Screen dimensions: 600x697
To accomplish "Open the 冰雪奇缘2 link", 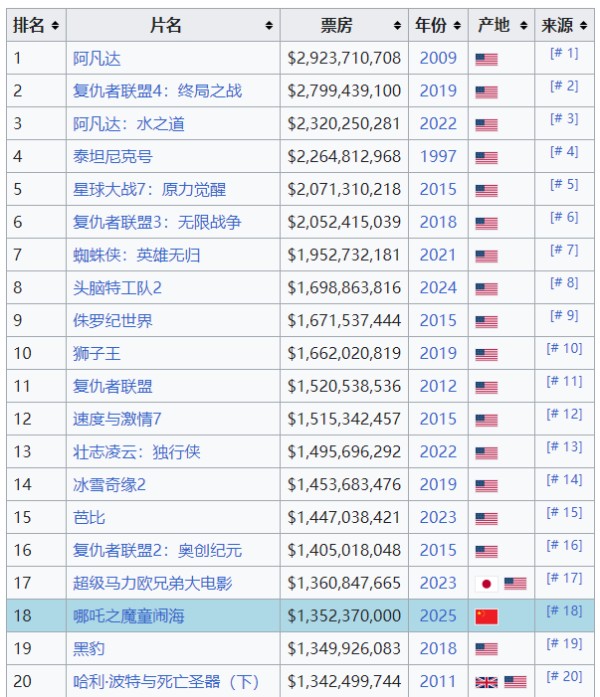I will point(109,485).
